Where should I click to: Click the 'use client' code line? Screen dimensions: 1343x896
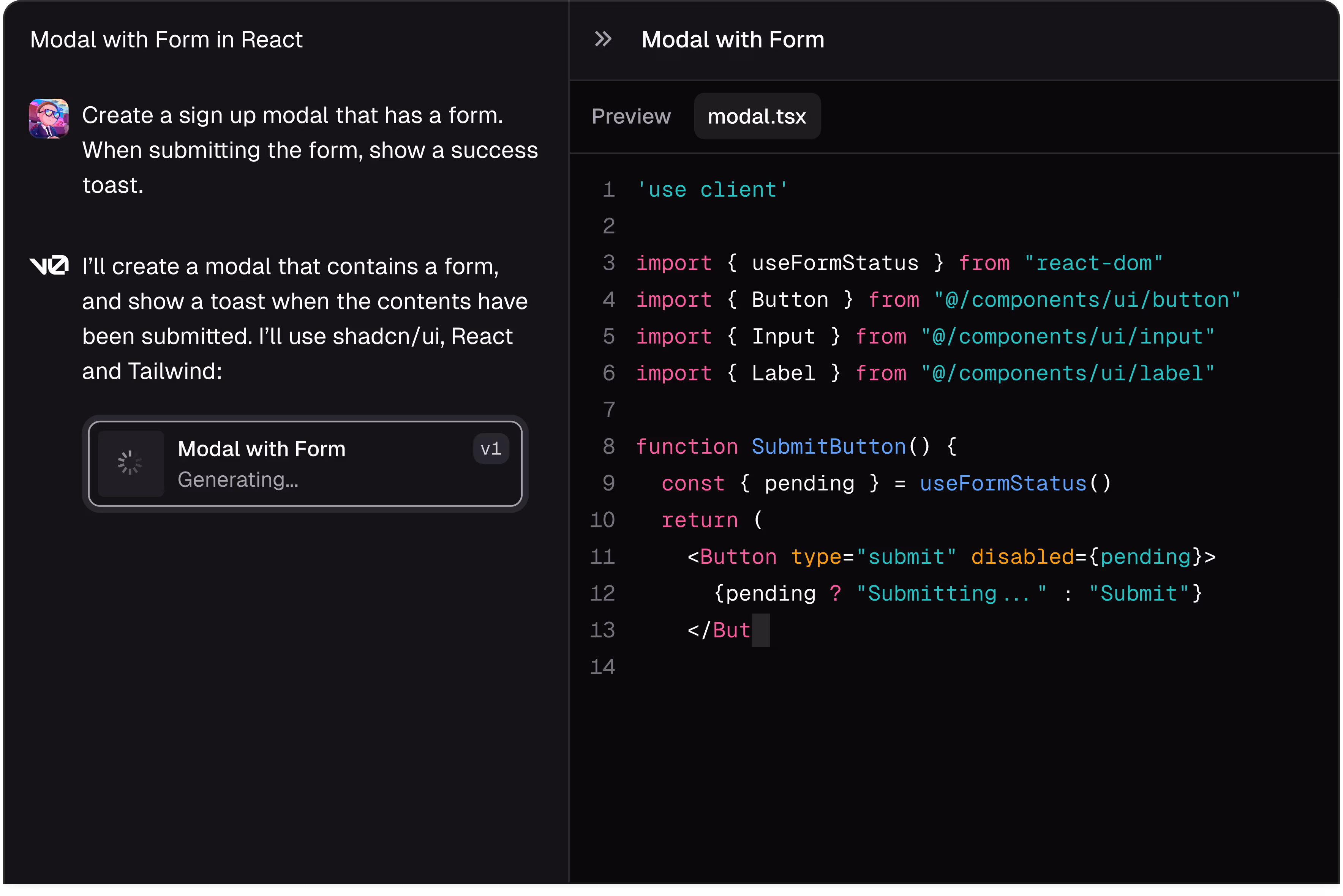pos(712,190)
